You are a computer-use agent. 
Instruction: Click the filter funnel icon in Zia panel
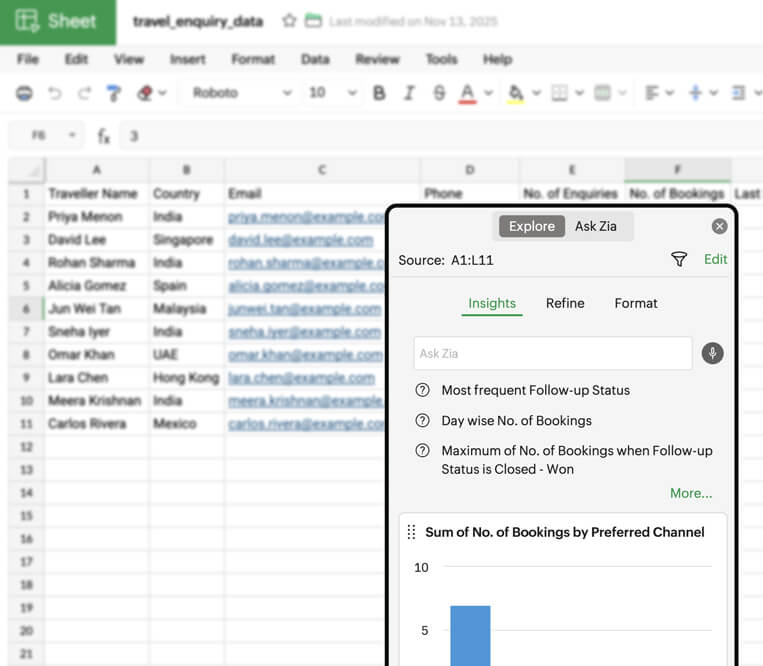coord(679,259)
